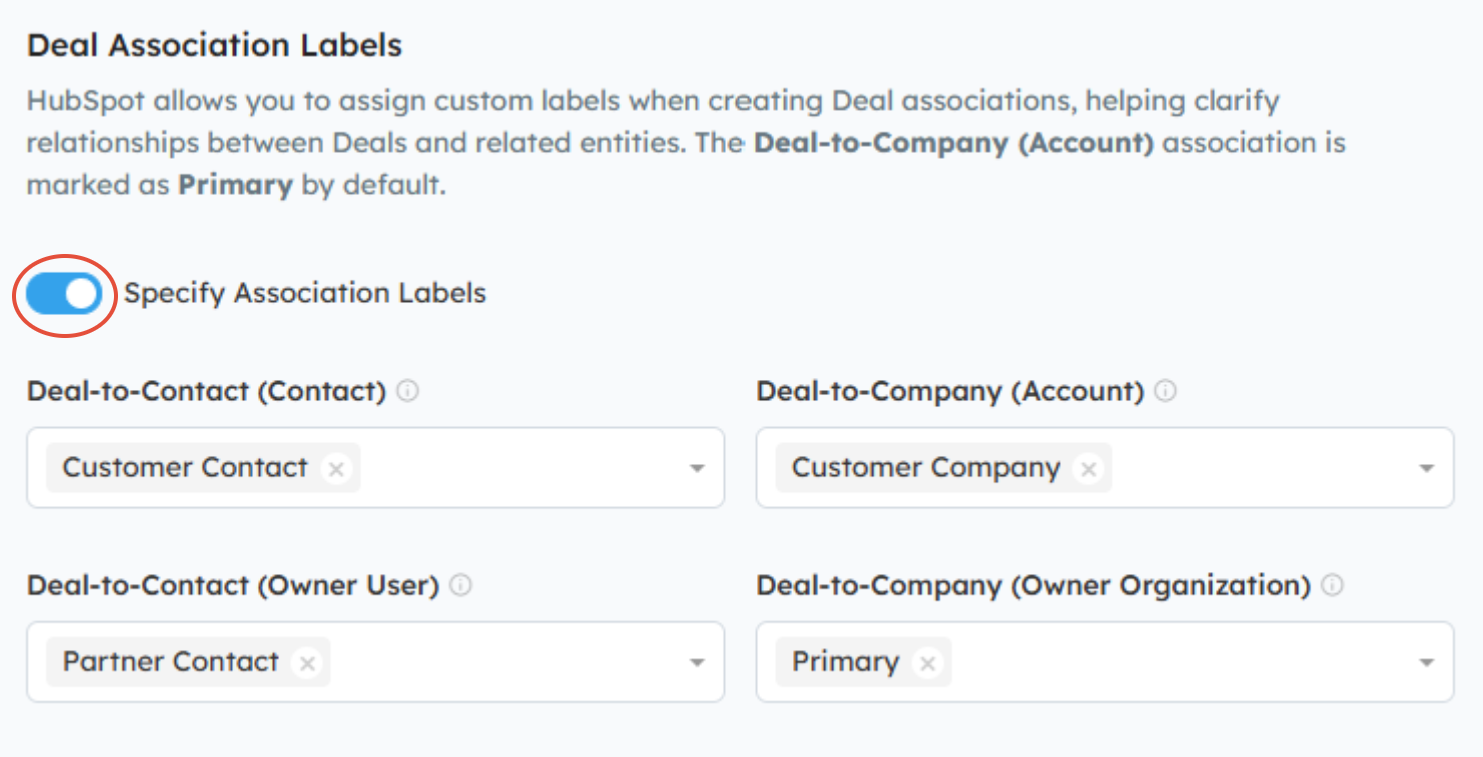1483x757 pixels.
Task: Click empty space inside Deal-to-Company (Owner Organization) field
Action: [1180, 663]
